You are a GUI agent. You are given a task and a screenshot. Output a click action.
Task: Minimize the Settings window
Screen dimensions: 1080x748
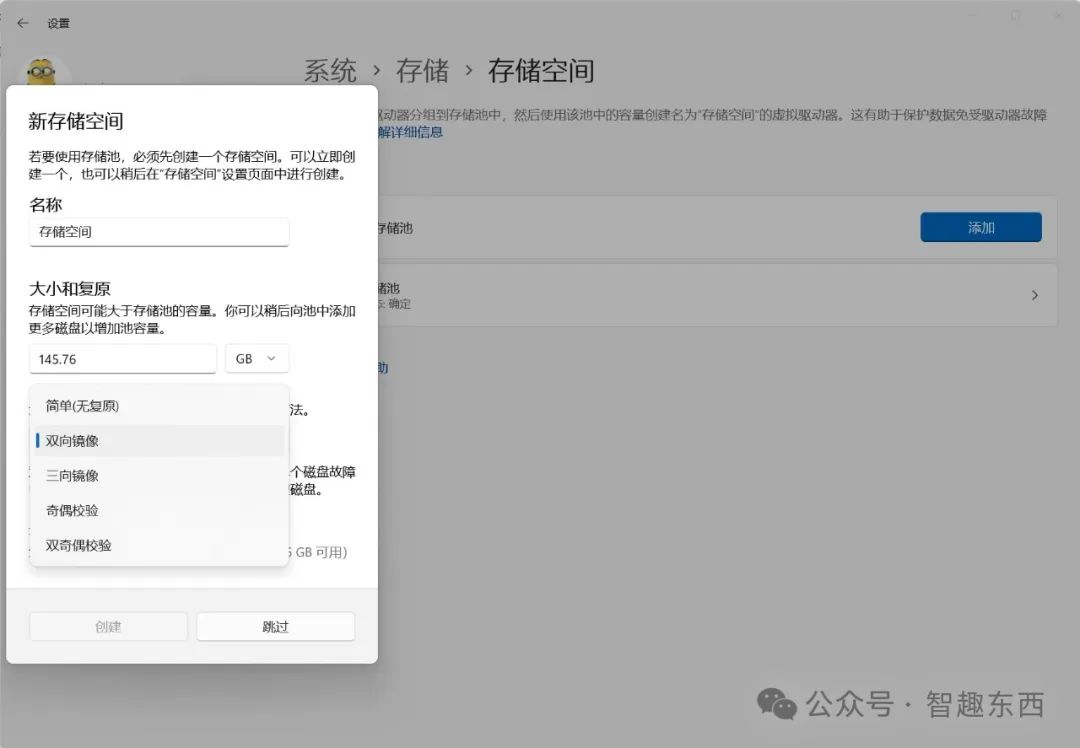point(972,16)
